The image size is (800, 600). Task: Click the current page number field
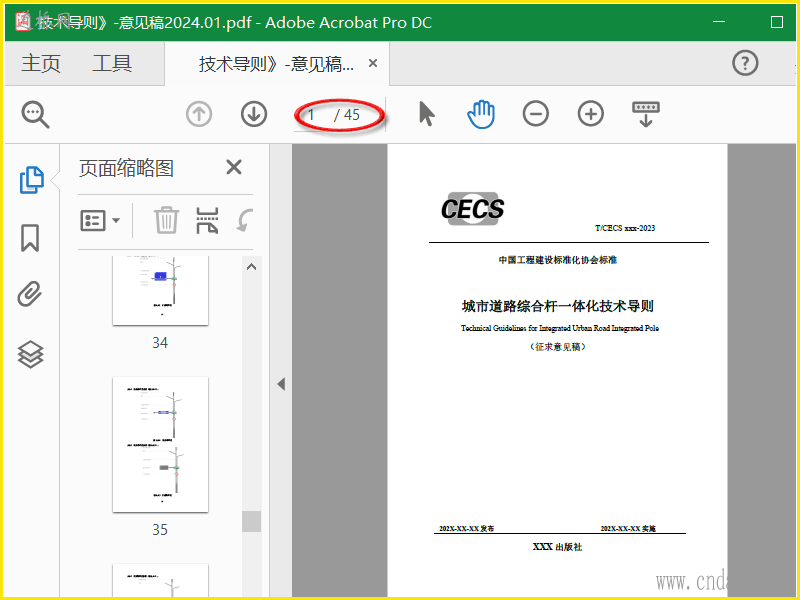(312, 115)
